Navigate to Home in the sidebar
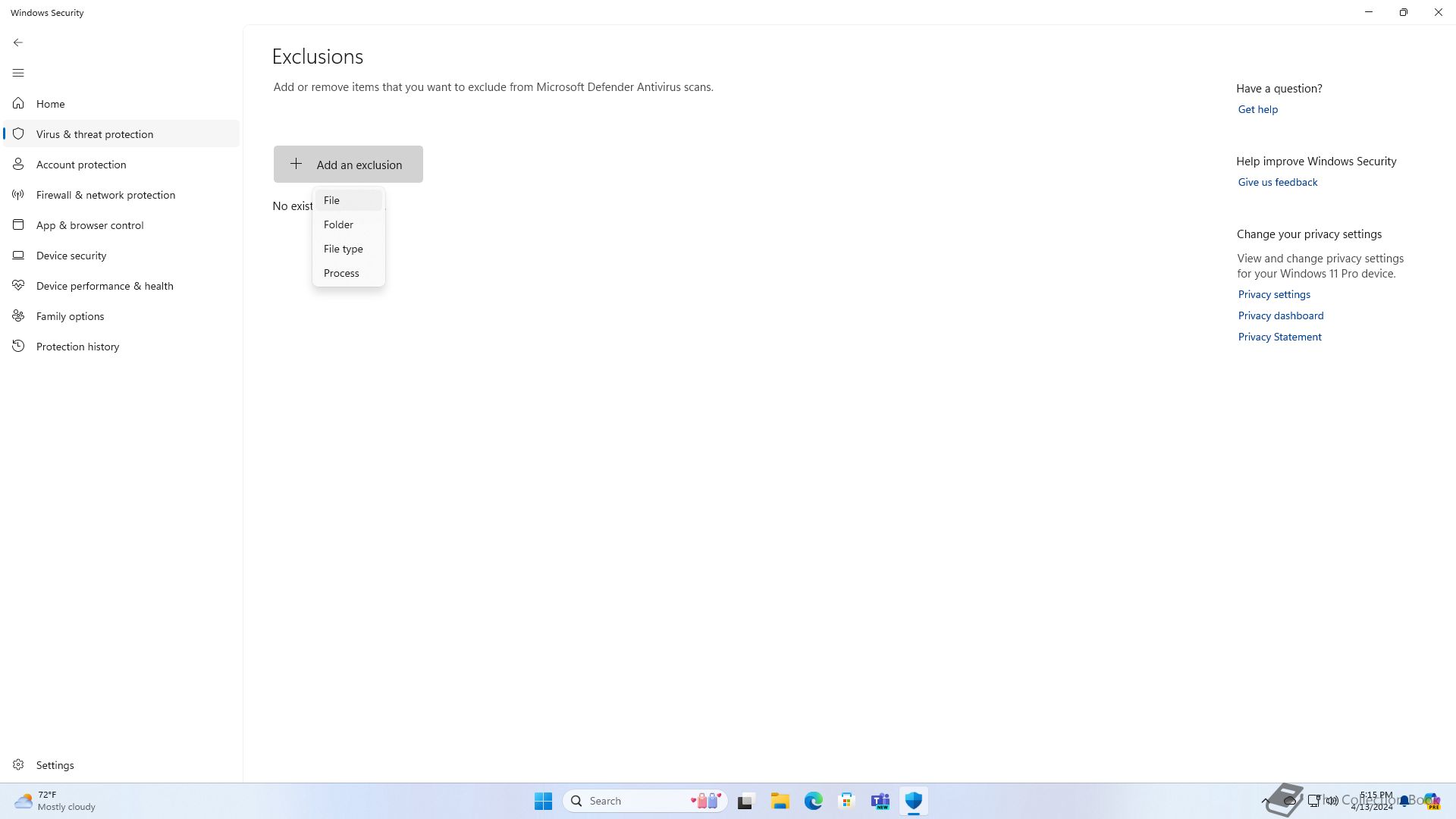 121,103
